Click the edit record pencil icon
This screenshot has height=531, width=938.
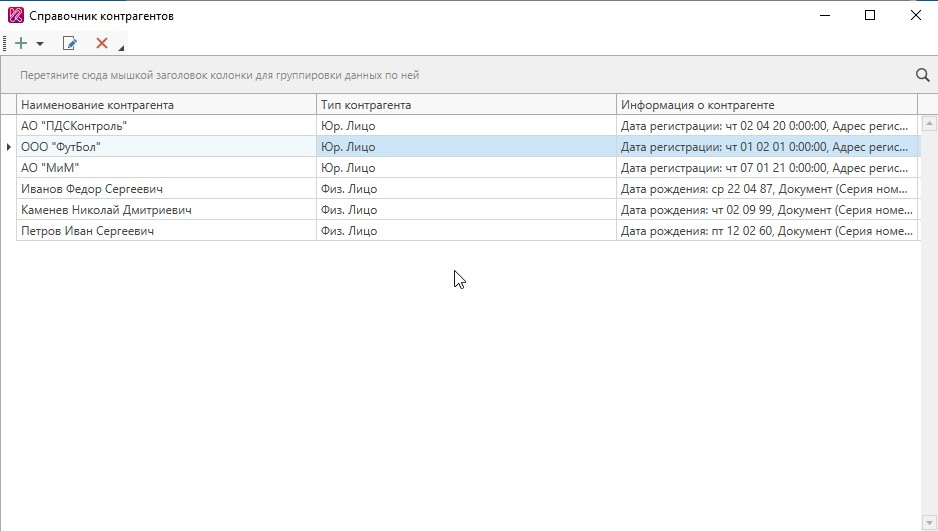coord(70,43)
